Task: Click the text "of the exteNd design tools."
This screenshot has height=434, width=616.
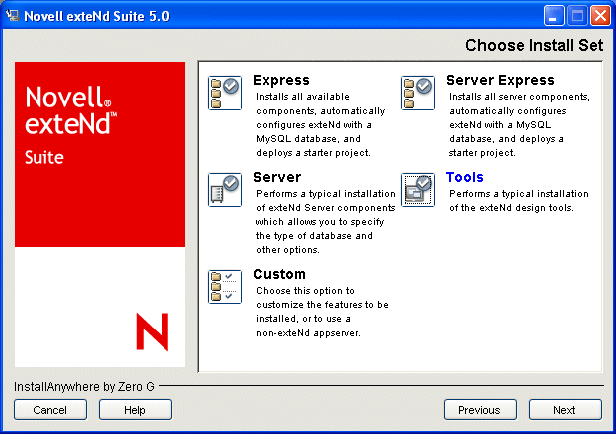Action: click(511, 208)
